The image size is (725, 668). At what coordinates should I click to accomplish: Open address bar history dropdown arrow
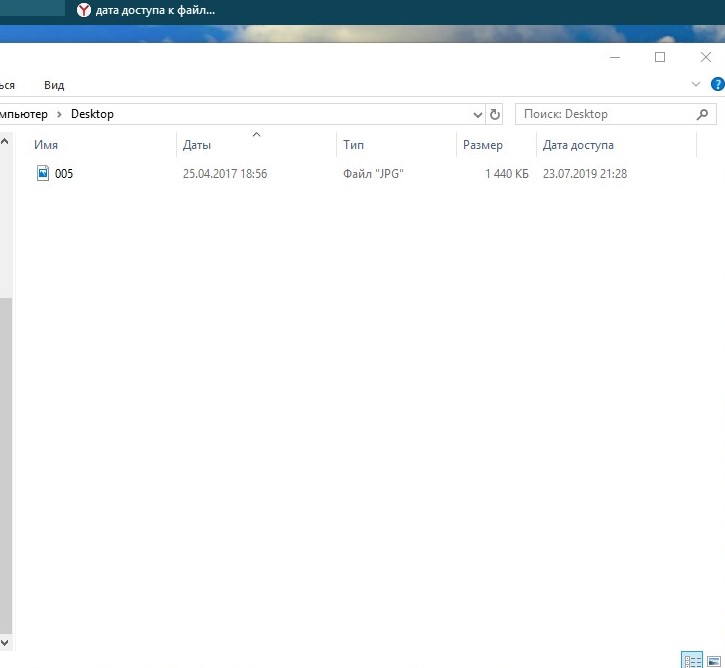coord(476,114)
